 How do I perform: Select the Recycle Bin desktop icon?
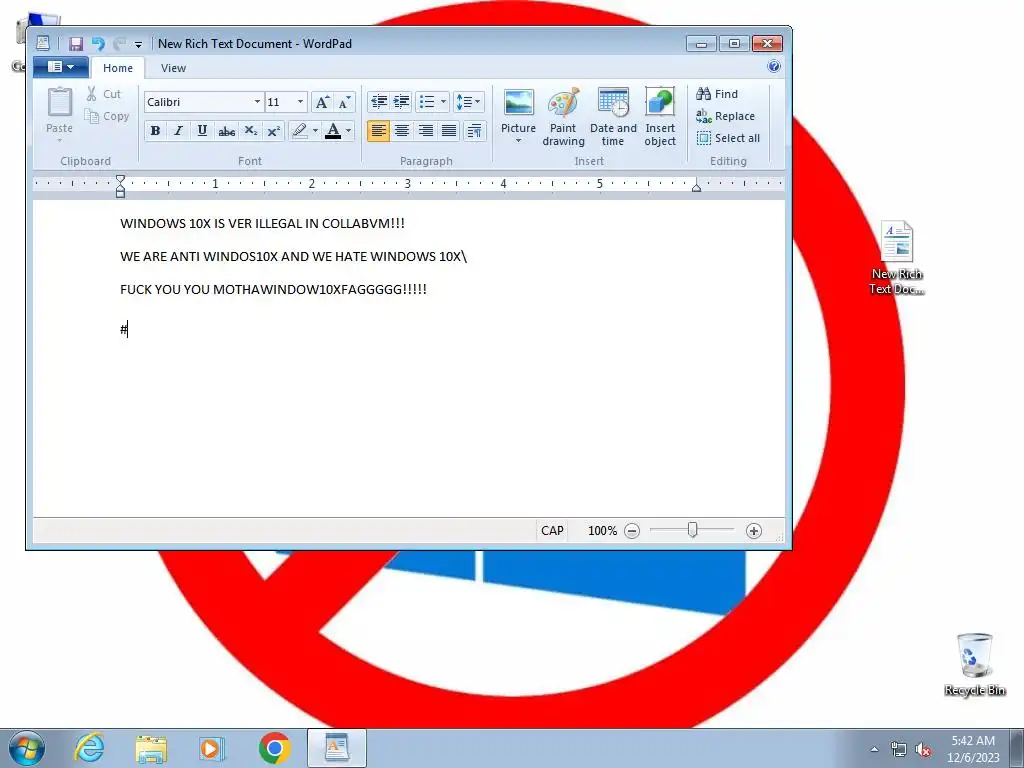(974, 664)
